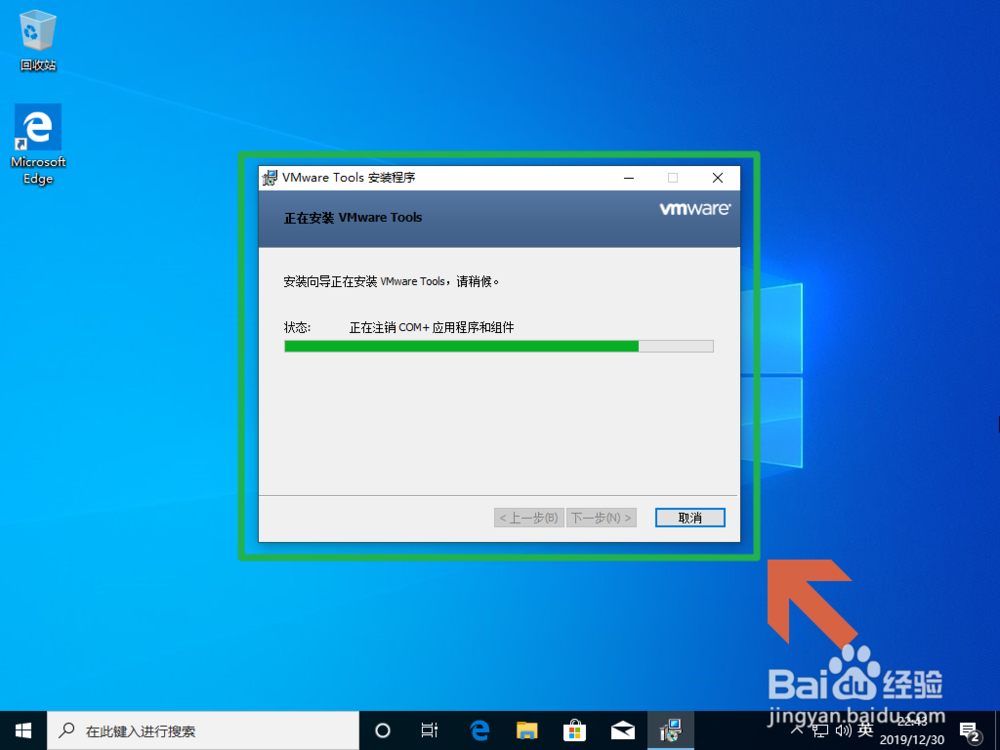
Task: Click the 2019/12/30 taskbar clock
Action: [x=912, y=731]
